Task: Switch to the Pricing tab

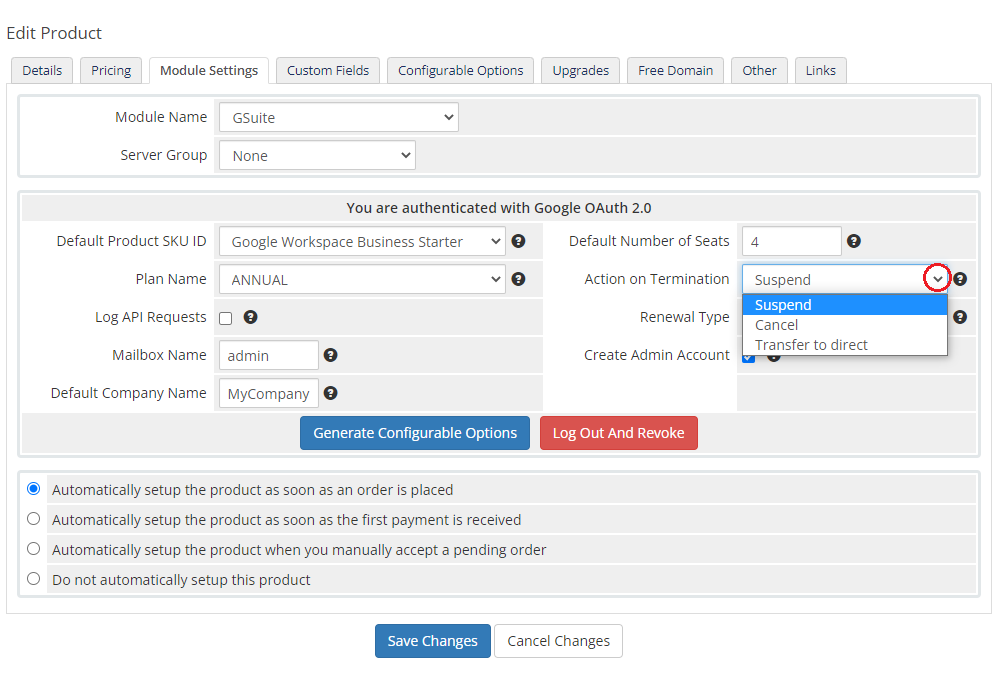Action: (111, 71)
